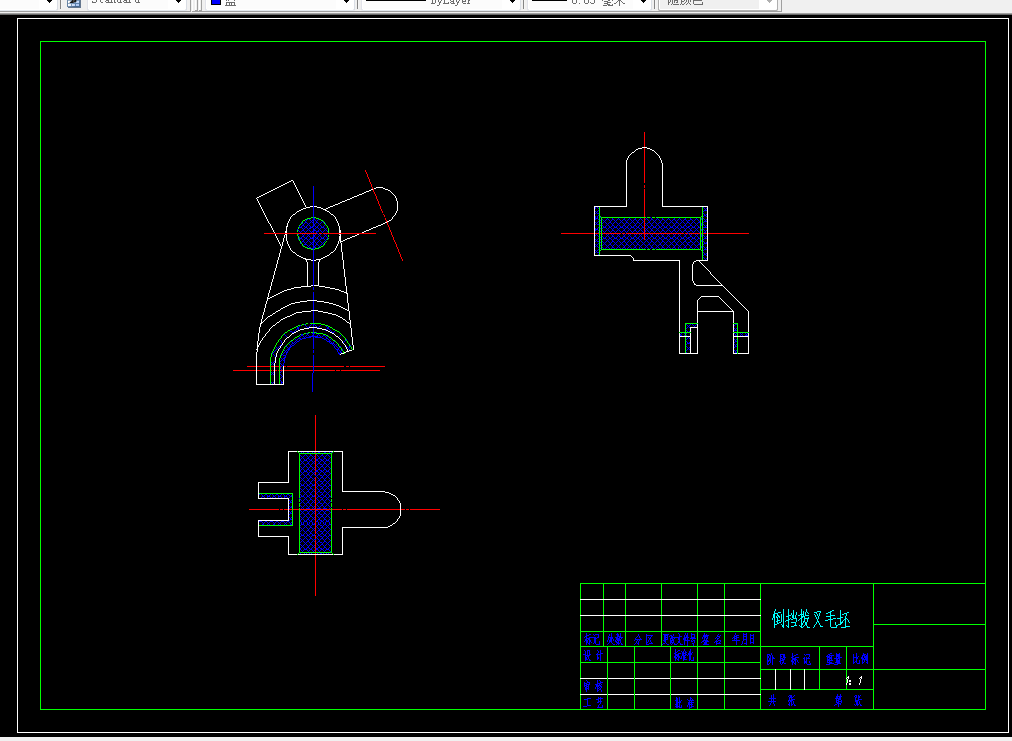The image size is (1012, 741).
Task: Open the 蓝 color control dropdown
Action: [347, 3]
